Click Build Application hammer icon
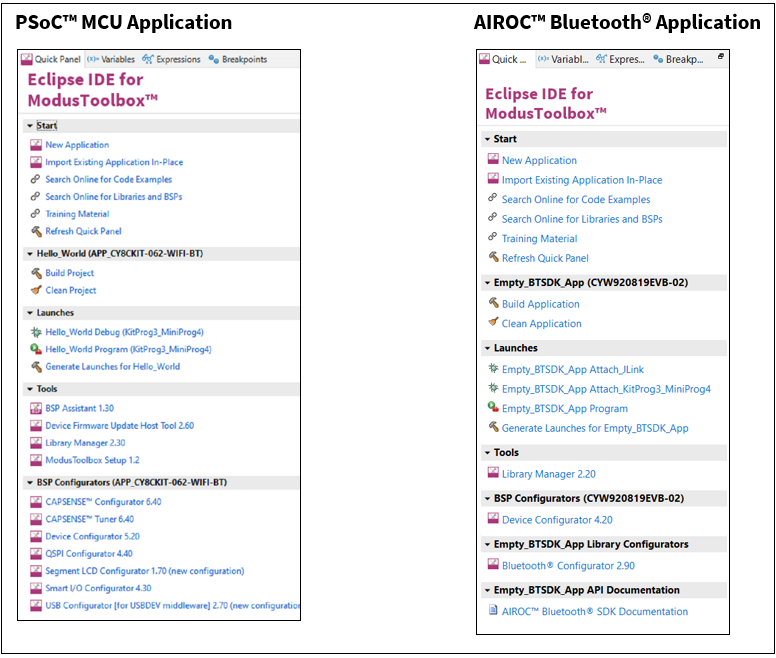Viewport: 776px width, 658px height. click(x=493, y=303)
